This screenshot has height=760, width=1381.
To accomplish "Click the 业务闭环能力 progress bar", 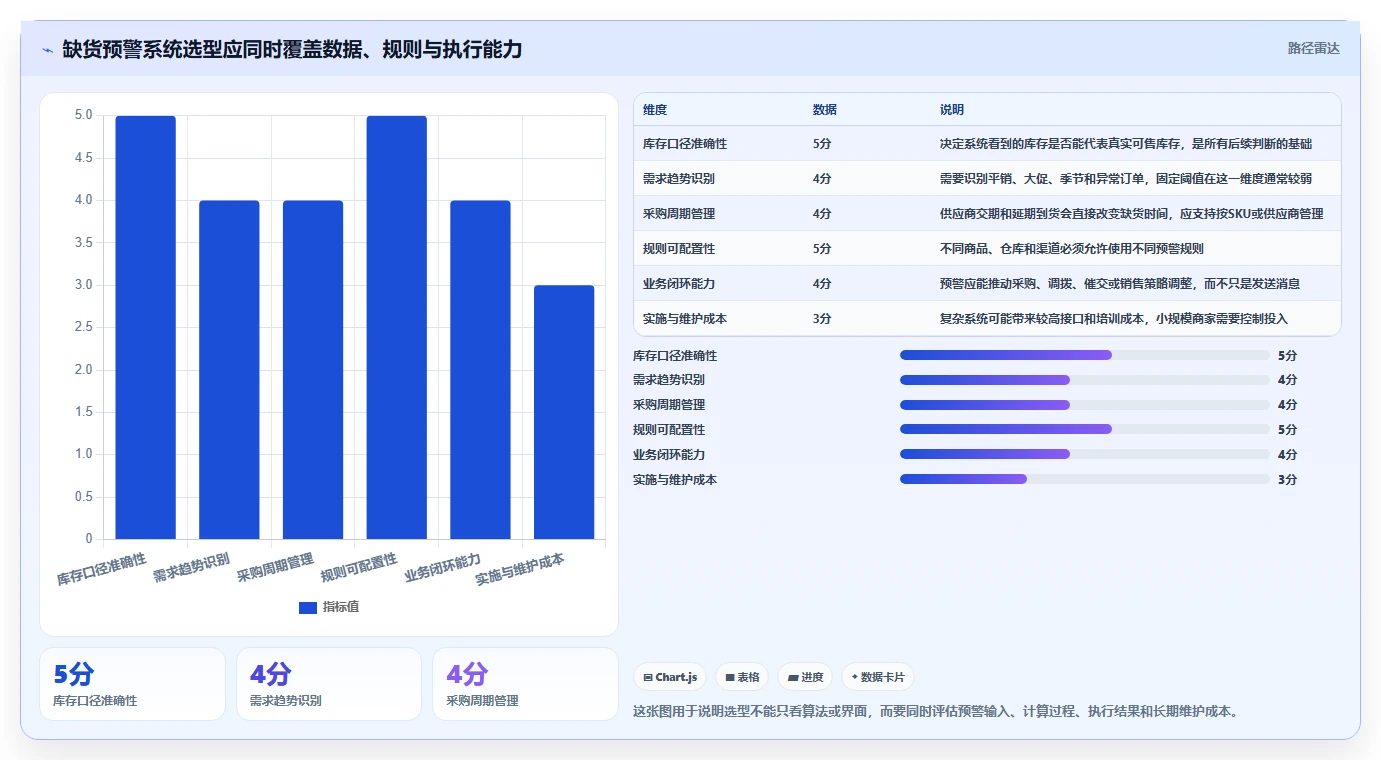I will [1085, 454].
